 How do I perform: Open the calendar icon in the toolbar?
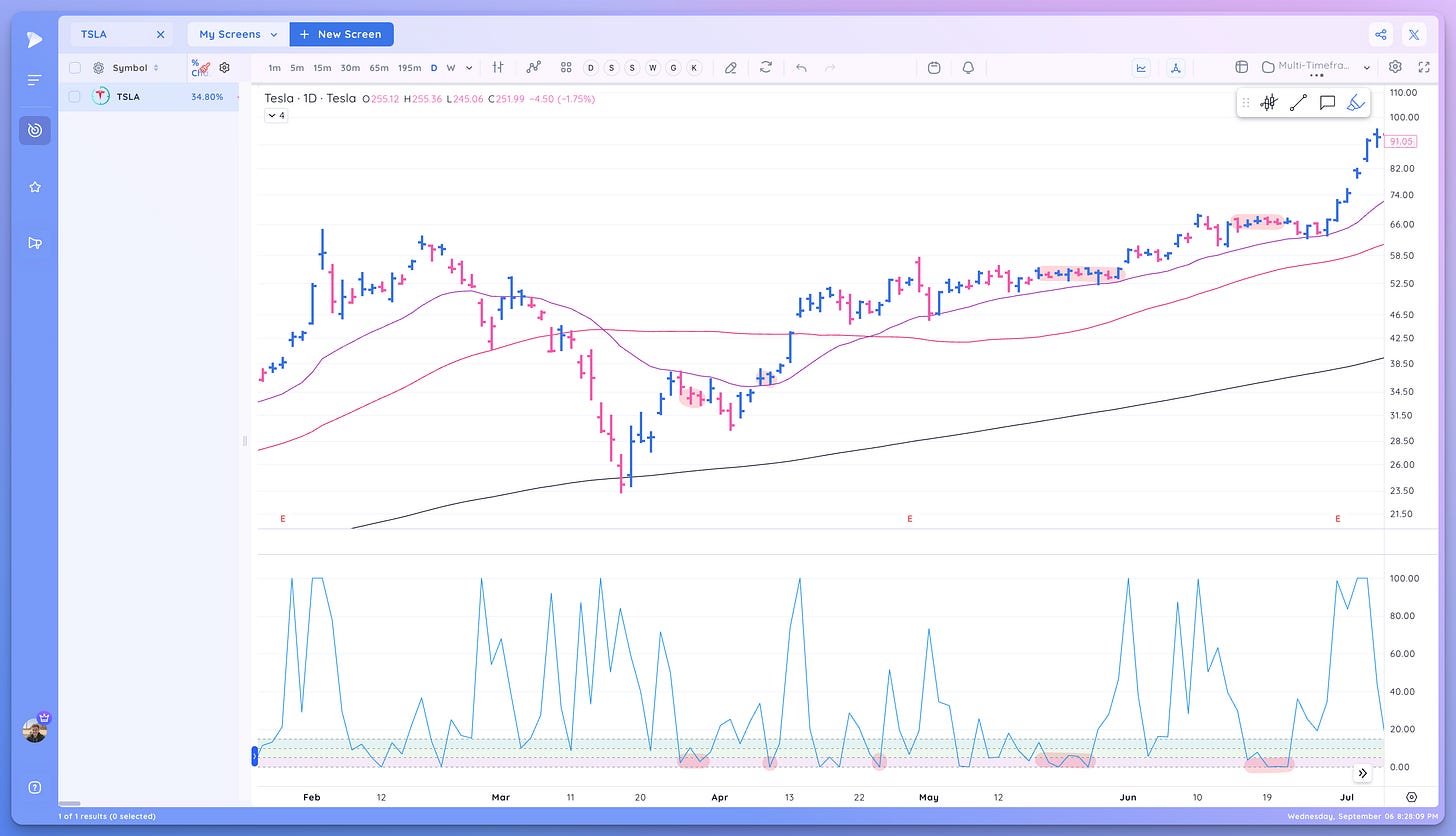coord(933,67)
